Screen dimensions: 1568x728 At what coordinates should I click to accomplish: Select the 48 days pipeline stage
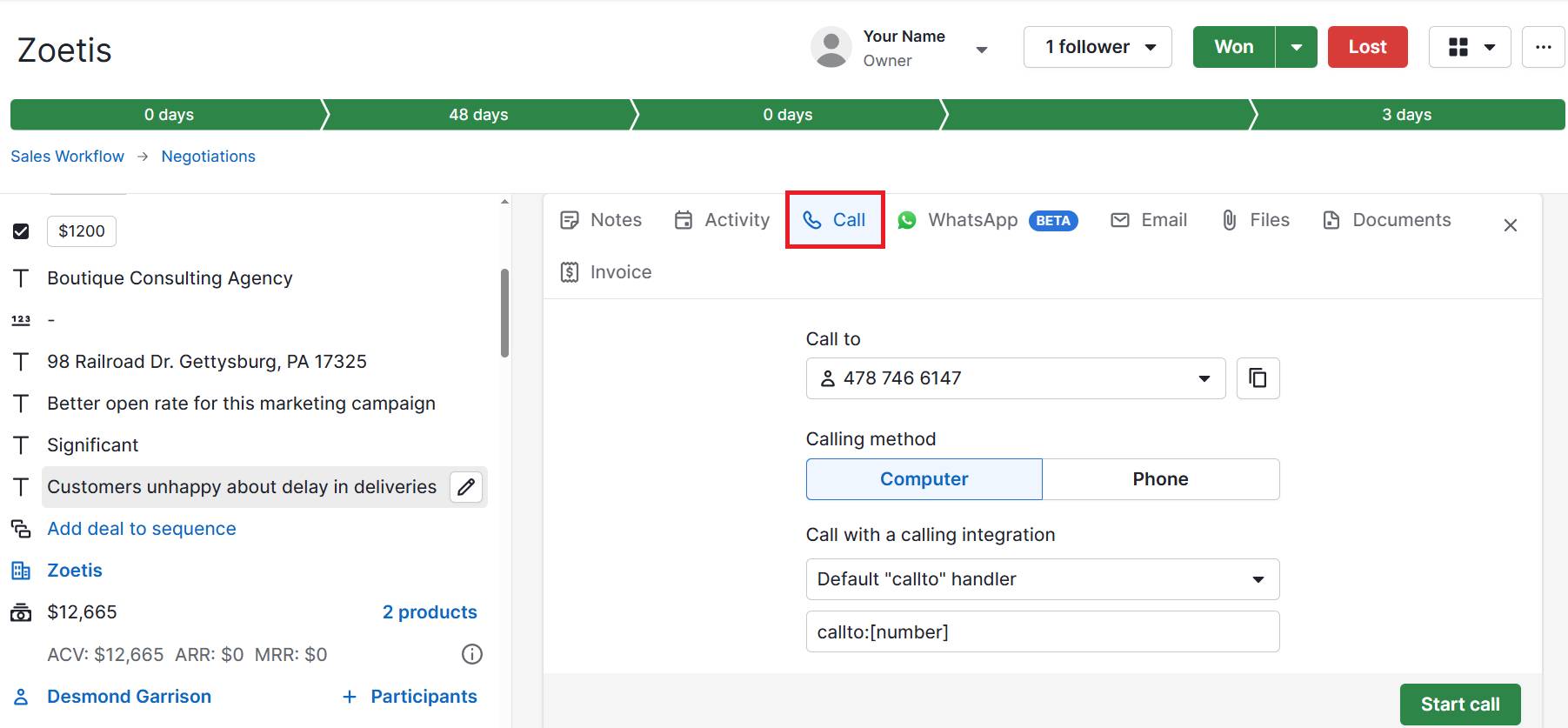[x=478, y=115]
